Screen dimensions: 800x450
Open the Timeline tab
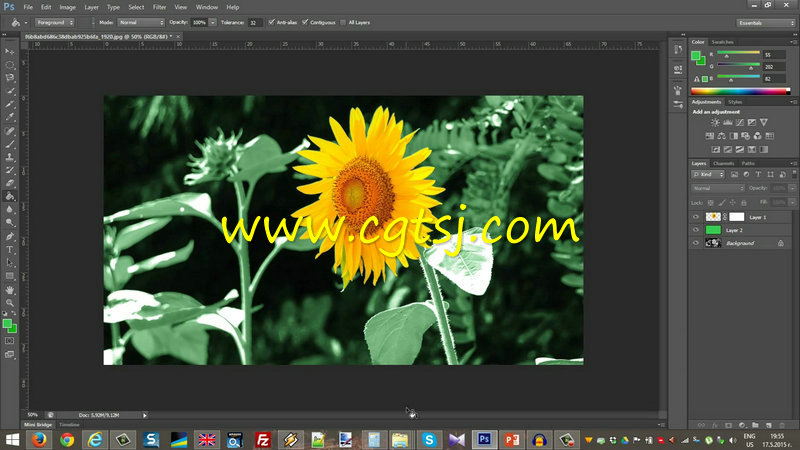(x=69, y=425)
